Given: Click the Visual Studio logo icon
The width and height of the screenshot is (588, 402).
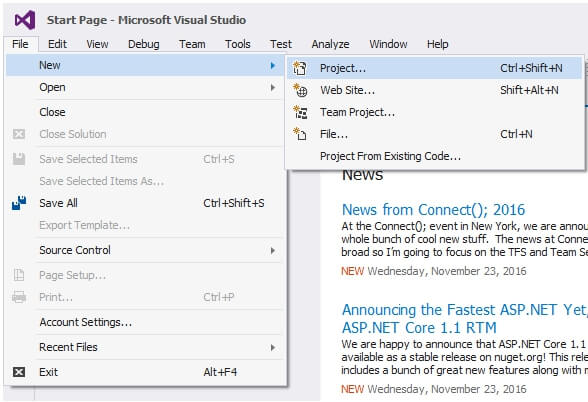Looking at the screenshot, I should [x=25, y=20].
